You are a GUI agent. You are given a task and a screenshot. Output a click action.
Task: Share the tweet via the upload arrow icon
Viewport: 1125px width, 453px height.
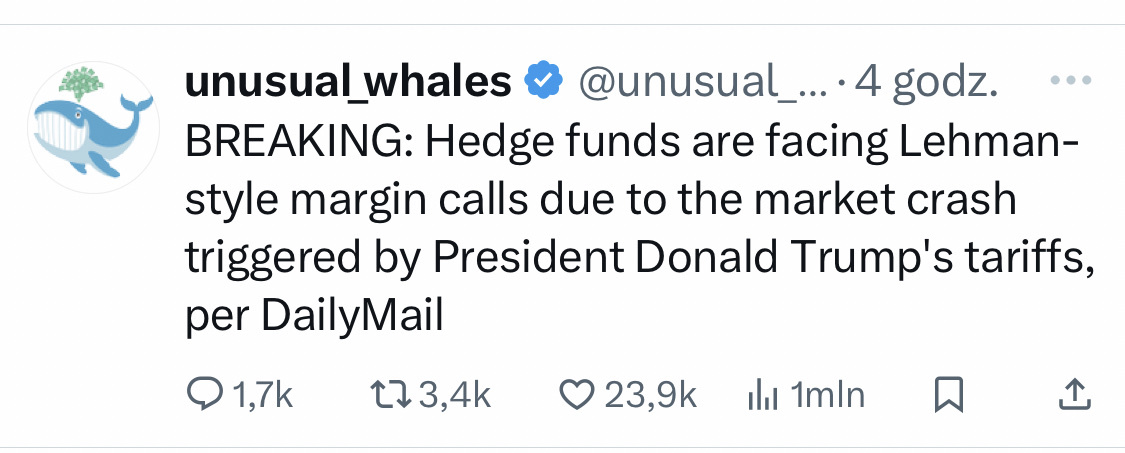pyautogui.click(x=1072, y=395)
